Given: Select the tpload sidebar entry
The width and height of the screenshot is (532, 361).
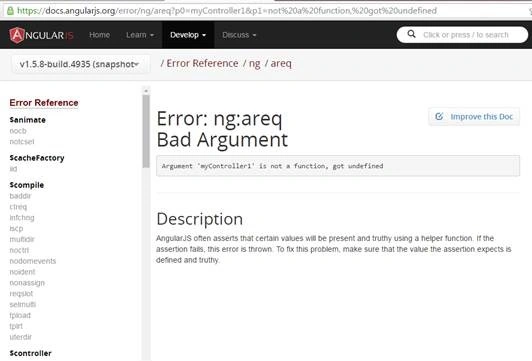Looking at the screenshot, I should pyautogui.click(x=20, y=316).
